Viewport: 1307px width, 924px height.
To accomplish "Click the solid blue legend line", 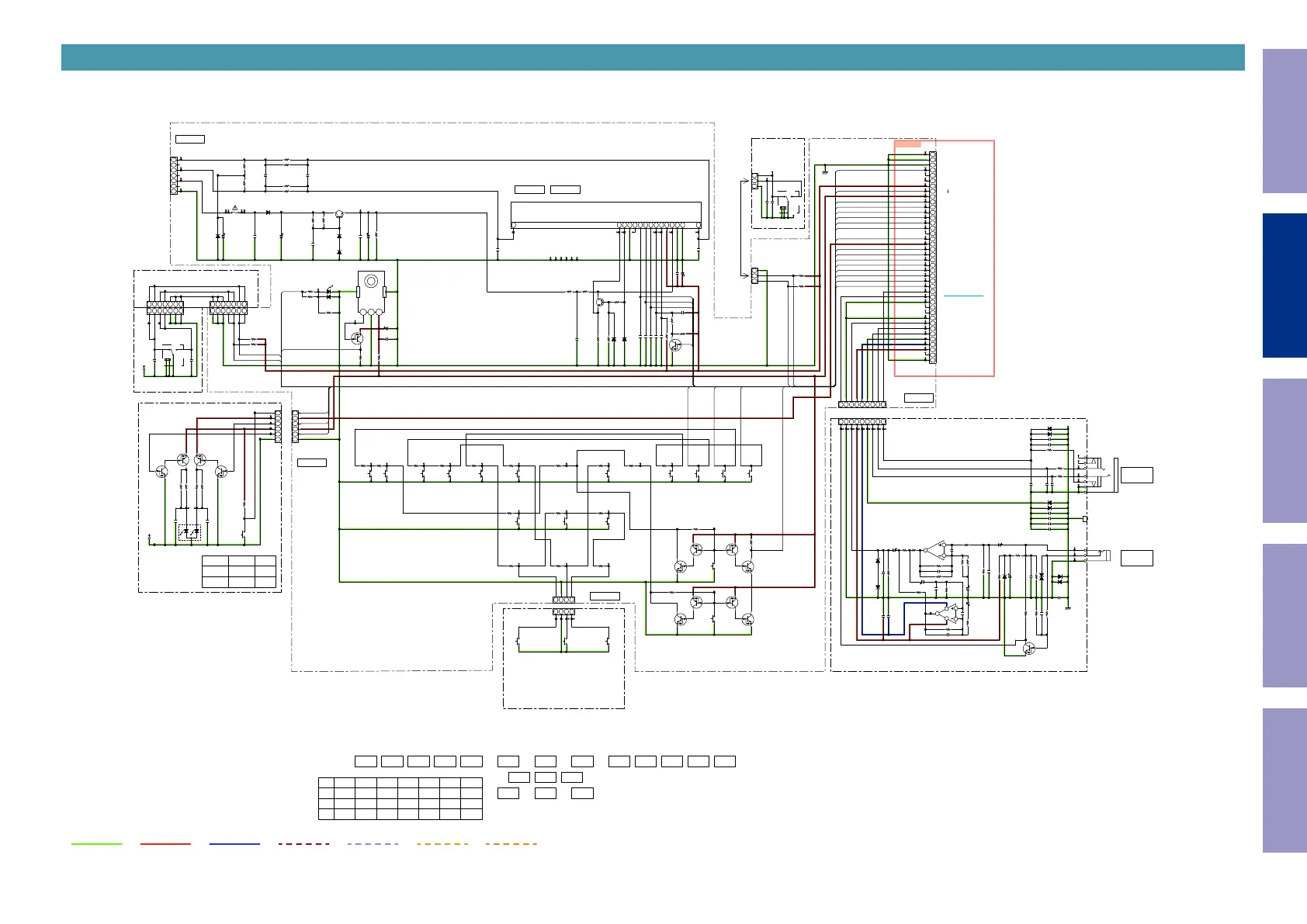I will click(234, 843).
